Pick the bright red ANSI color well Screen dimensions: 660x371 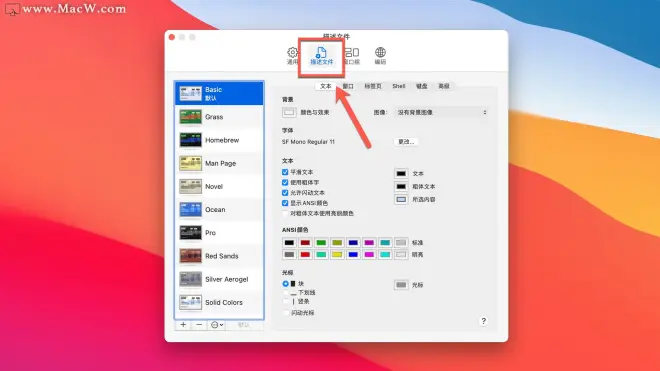pos(305,255)
